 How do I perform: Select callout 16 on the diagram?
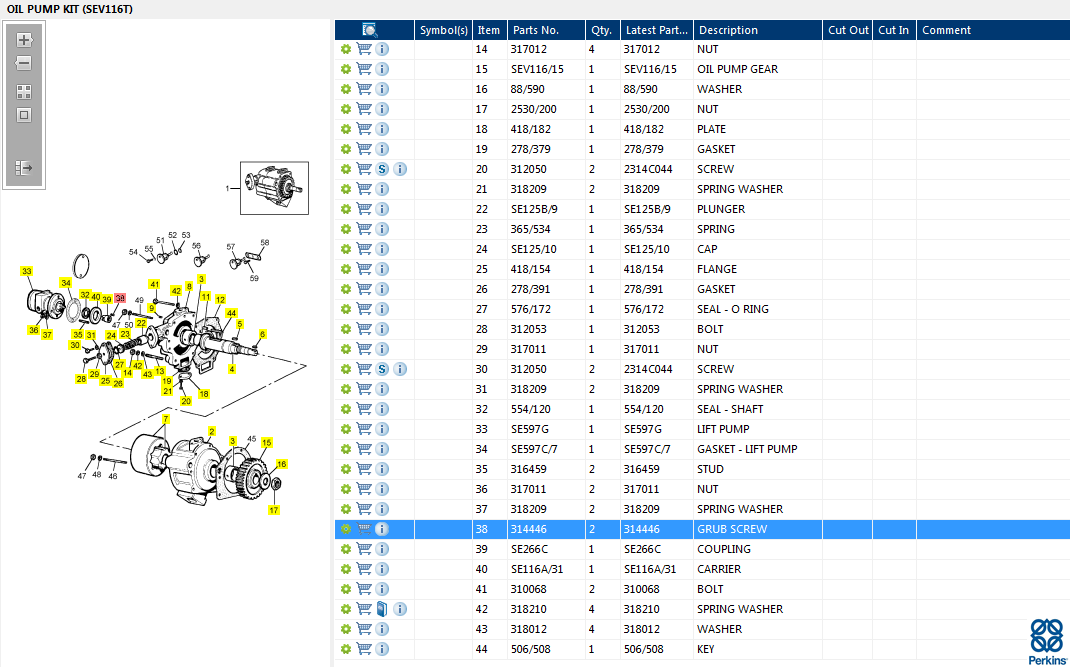282,464
